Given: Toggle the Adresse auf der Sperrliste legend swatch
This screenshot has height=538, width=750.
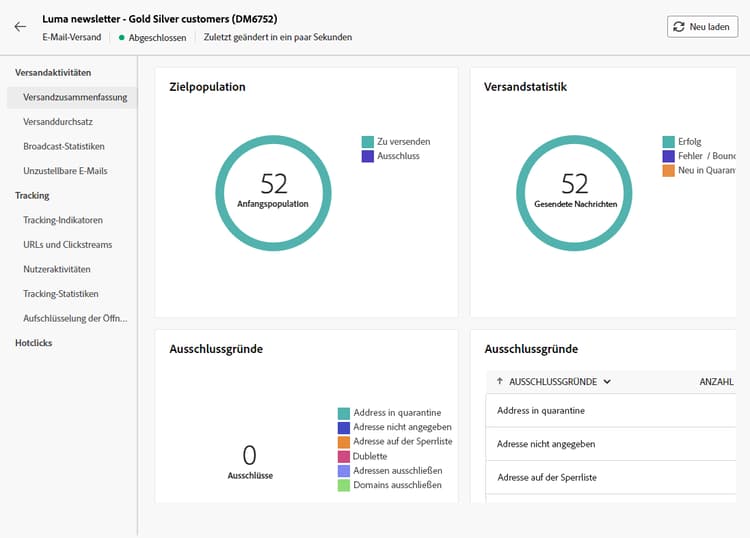Looking at the screenshot, I should point(343,441).
